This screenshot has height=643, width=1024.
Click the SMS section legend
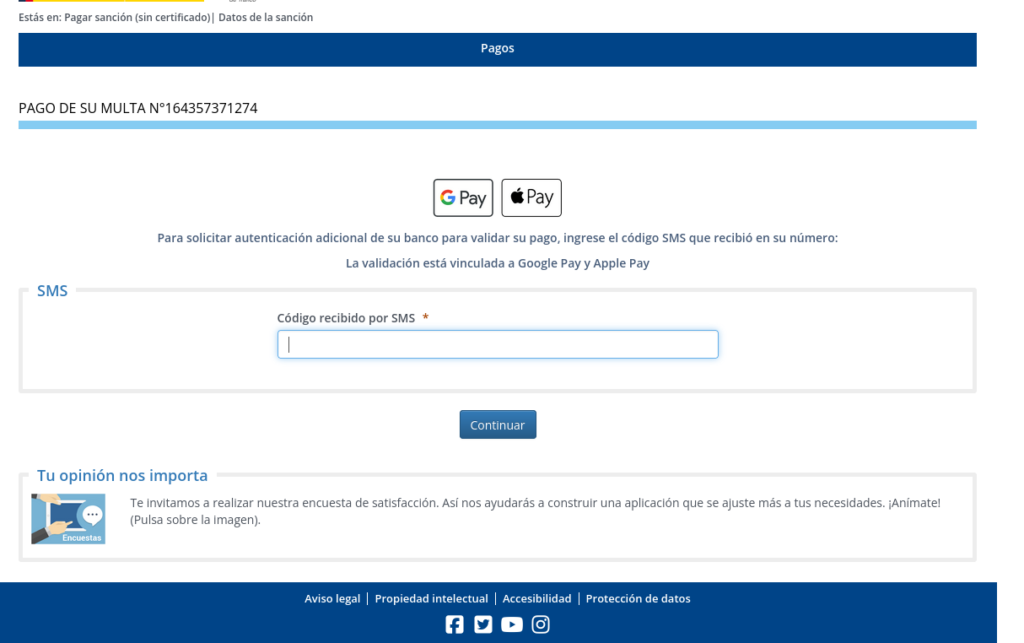52,290
